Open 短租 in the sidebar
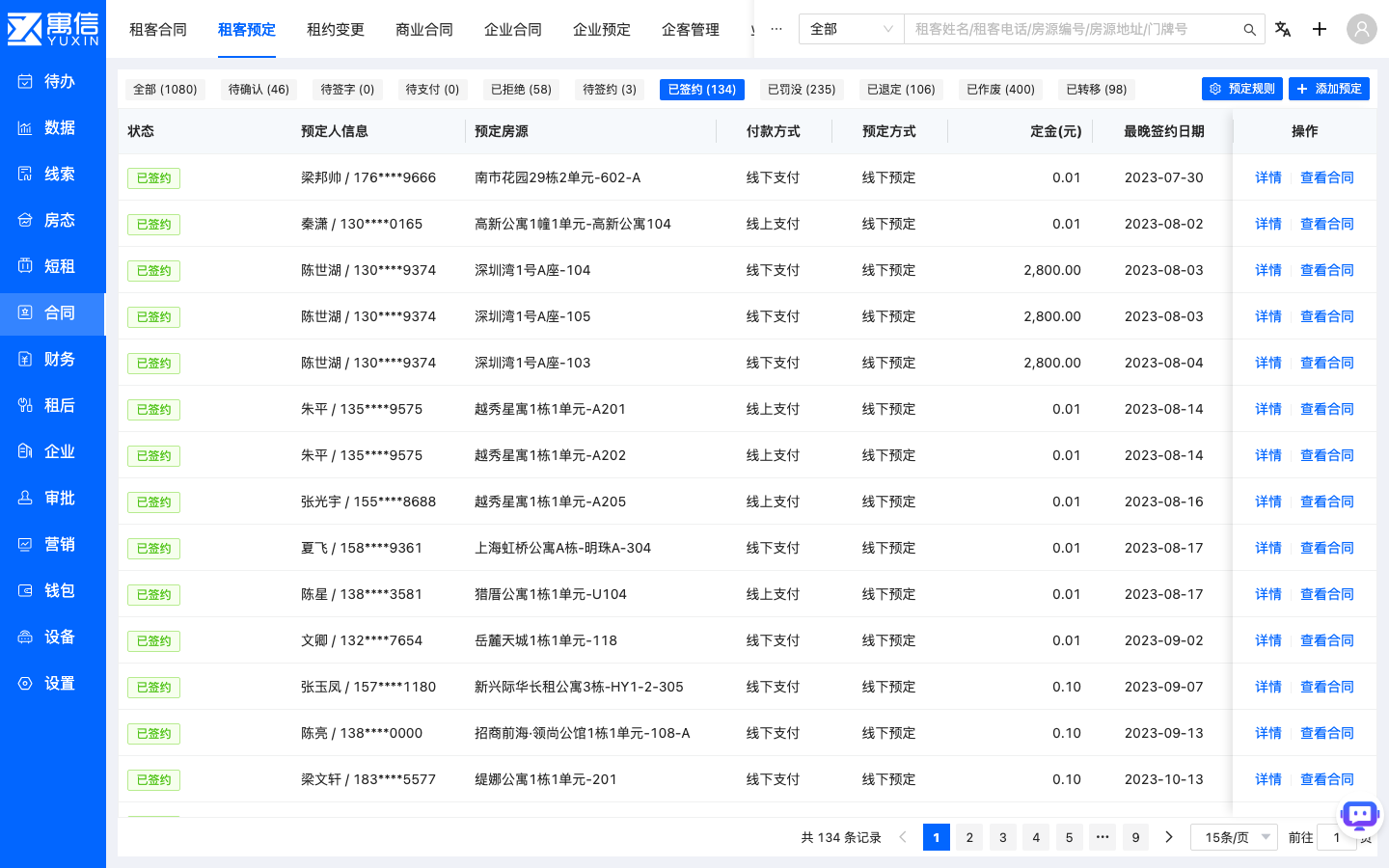The width and height of the screenshot is (1389, 868). coord(52,266)
